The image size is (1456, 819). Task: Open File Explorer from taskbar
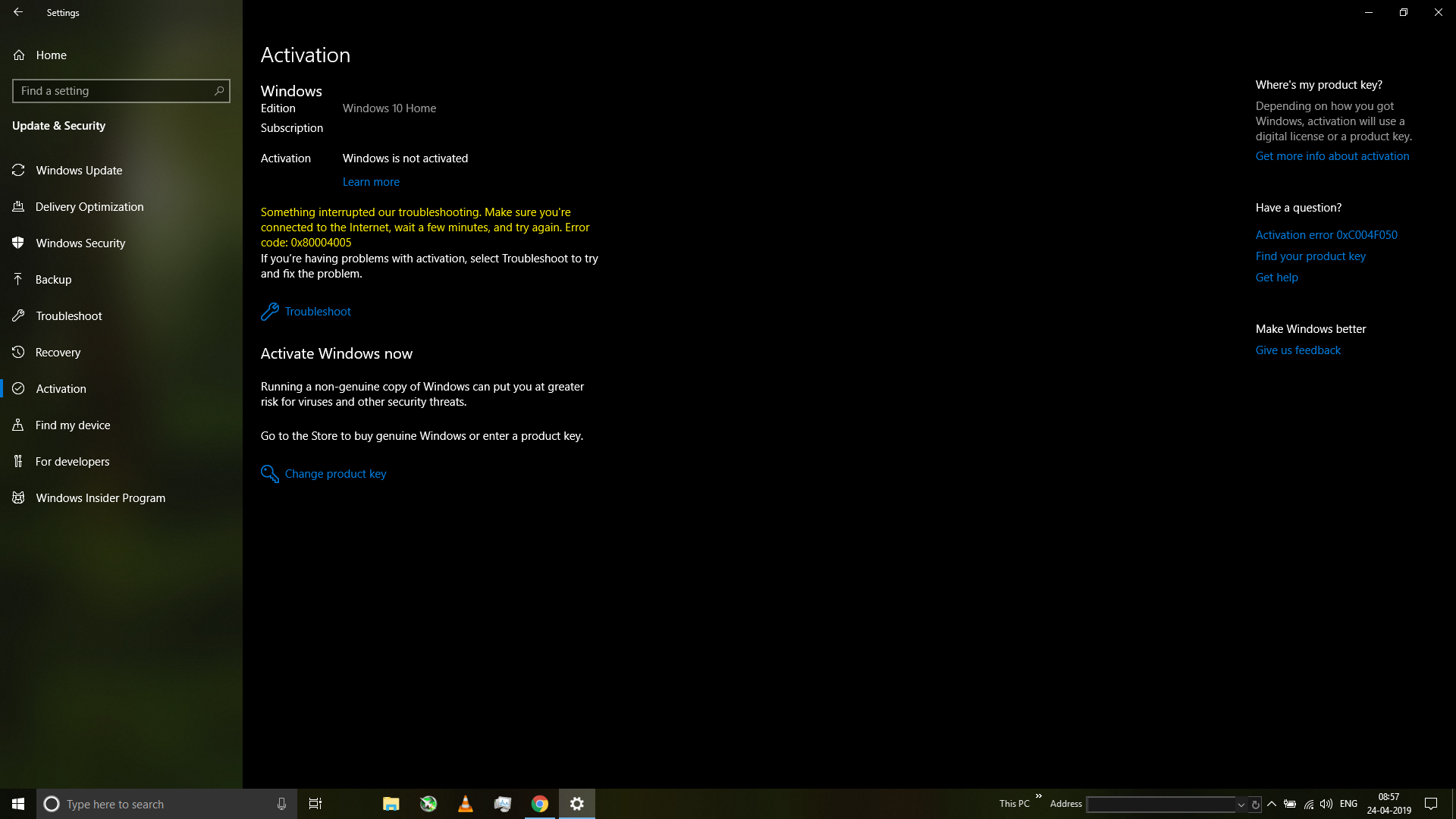[x=391, y=804]
